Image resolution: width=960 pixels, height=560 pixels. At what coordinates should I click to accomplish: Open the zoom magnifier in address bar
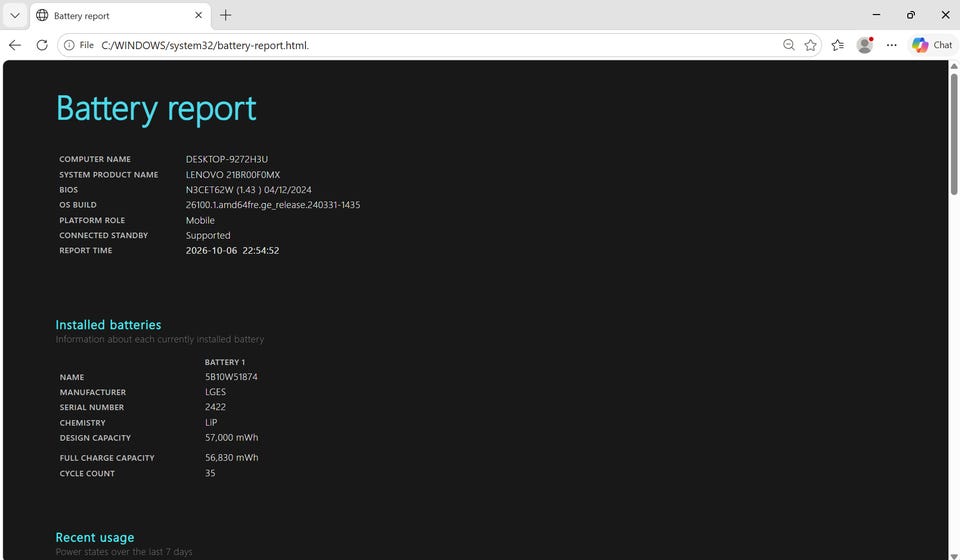click(789, 45)
